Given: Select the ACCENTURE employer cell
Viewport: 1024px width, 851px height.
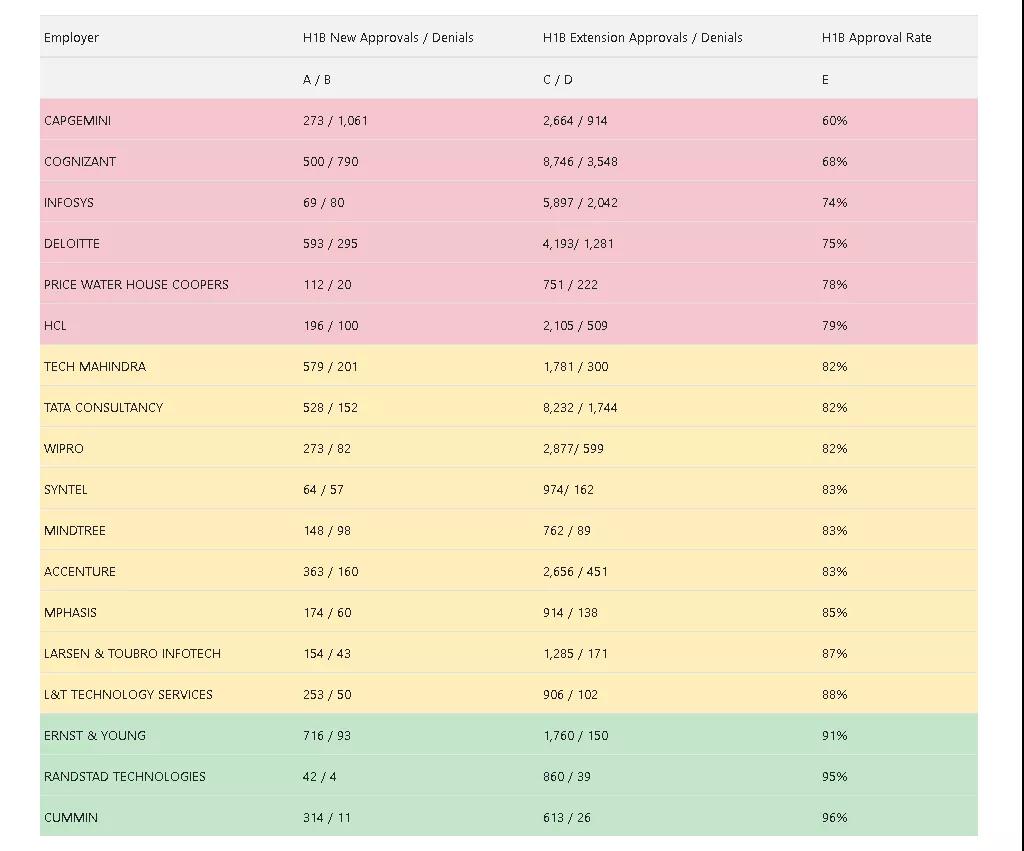Looking at the screenshot, I should 80,572.
